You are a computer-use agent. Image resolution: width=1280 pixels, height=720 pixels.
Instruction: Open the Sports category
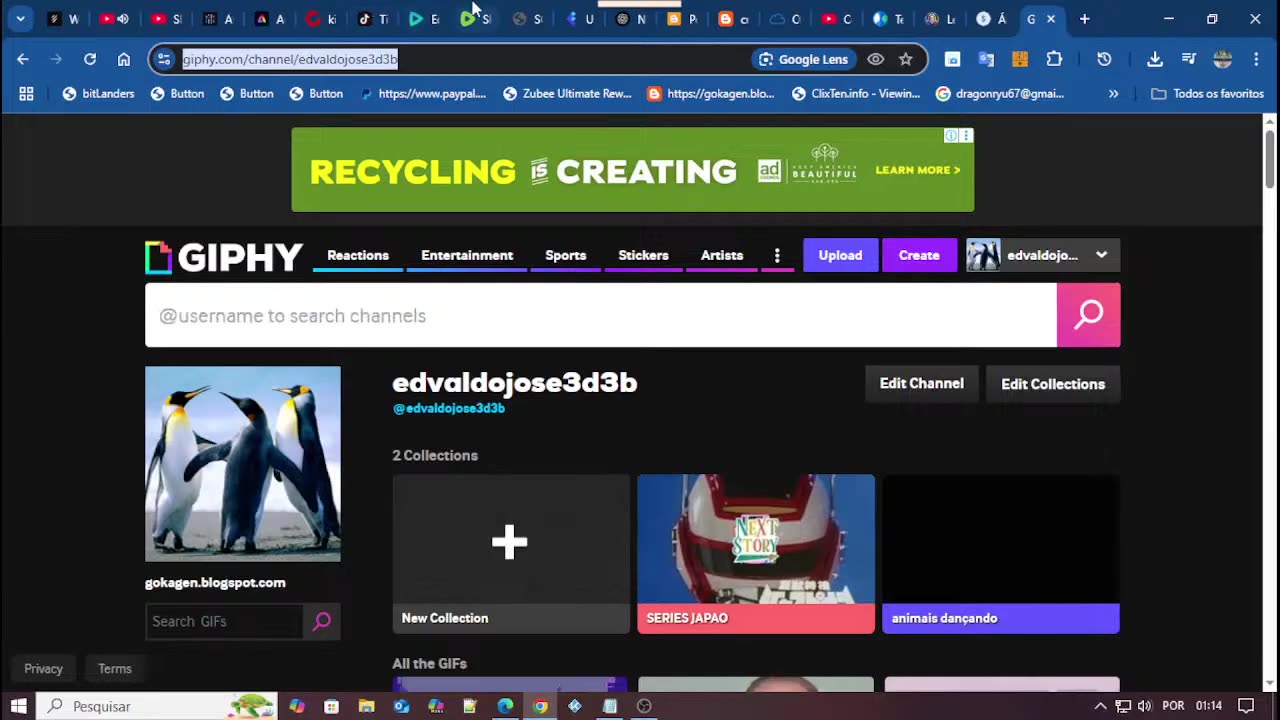click(x=566, y=255)
